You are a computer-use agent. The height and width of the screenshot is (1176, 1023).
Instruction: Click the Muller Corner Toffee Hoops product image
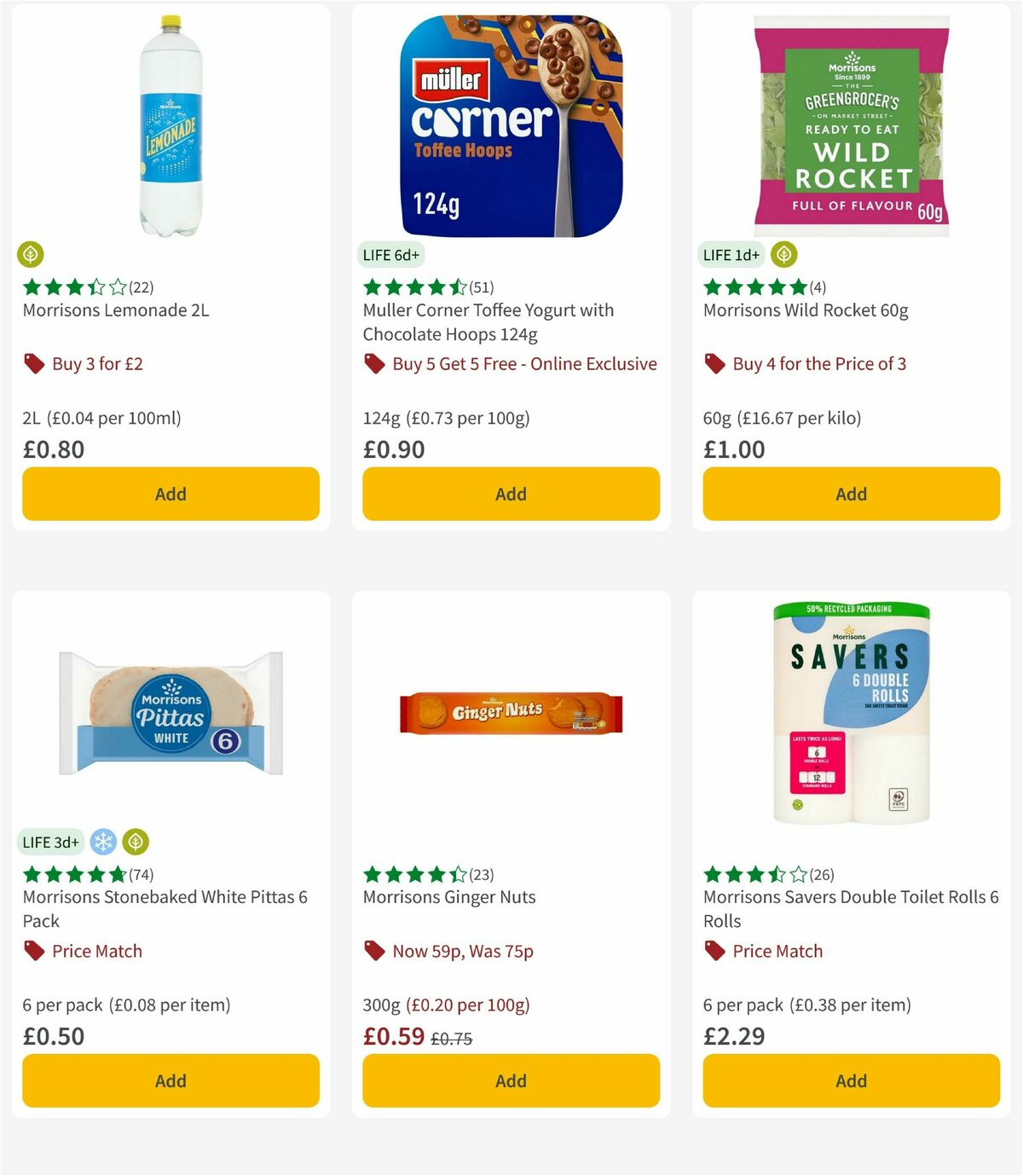510,122
